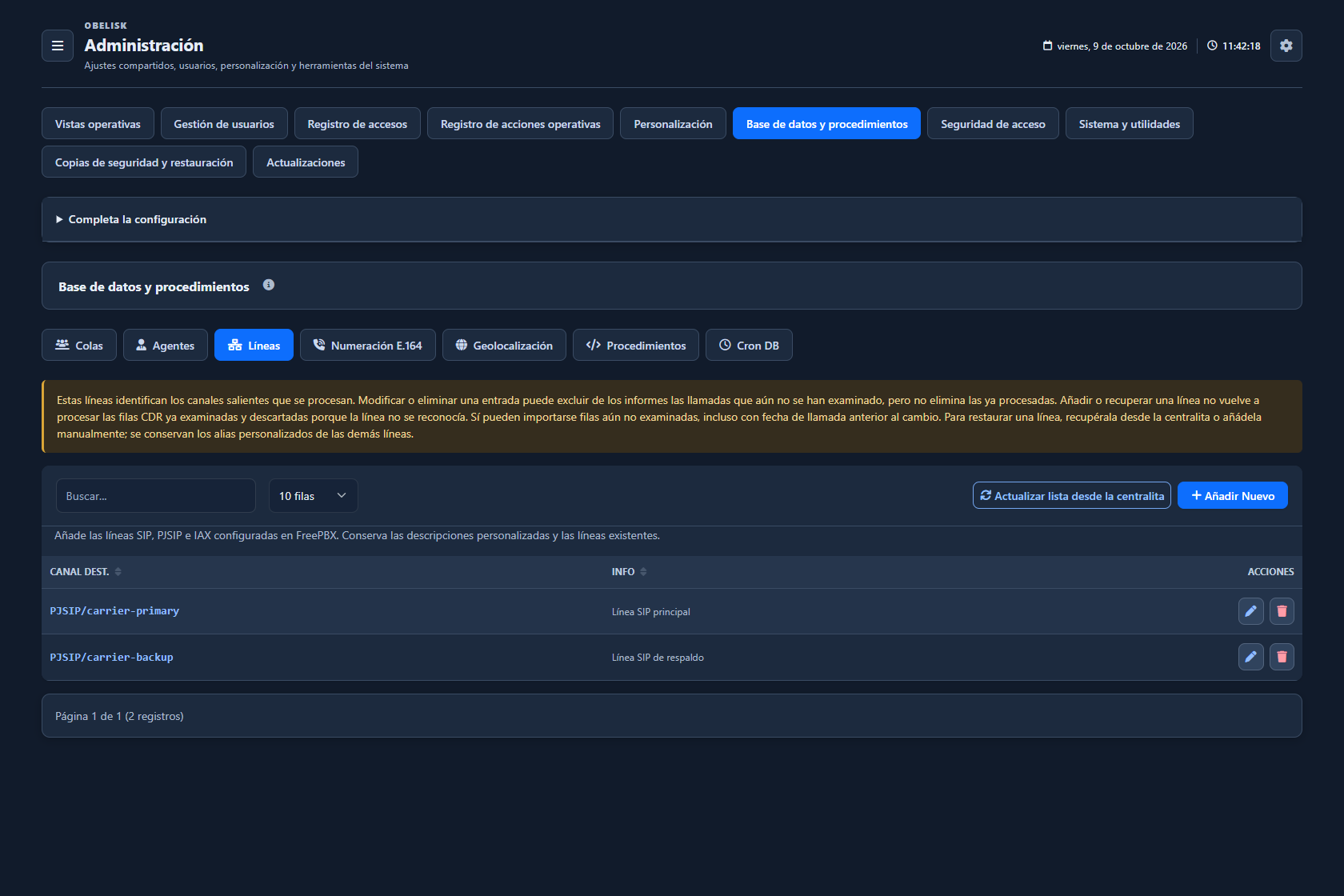Open Copias de seguridad y restauración tab
Image resolution: width=1344 pixels, height=896 pixels.
144,162
